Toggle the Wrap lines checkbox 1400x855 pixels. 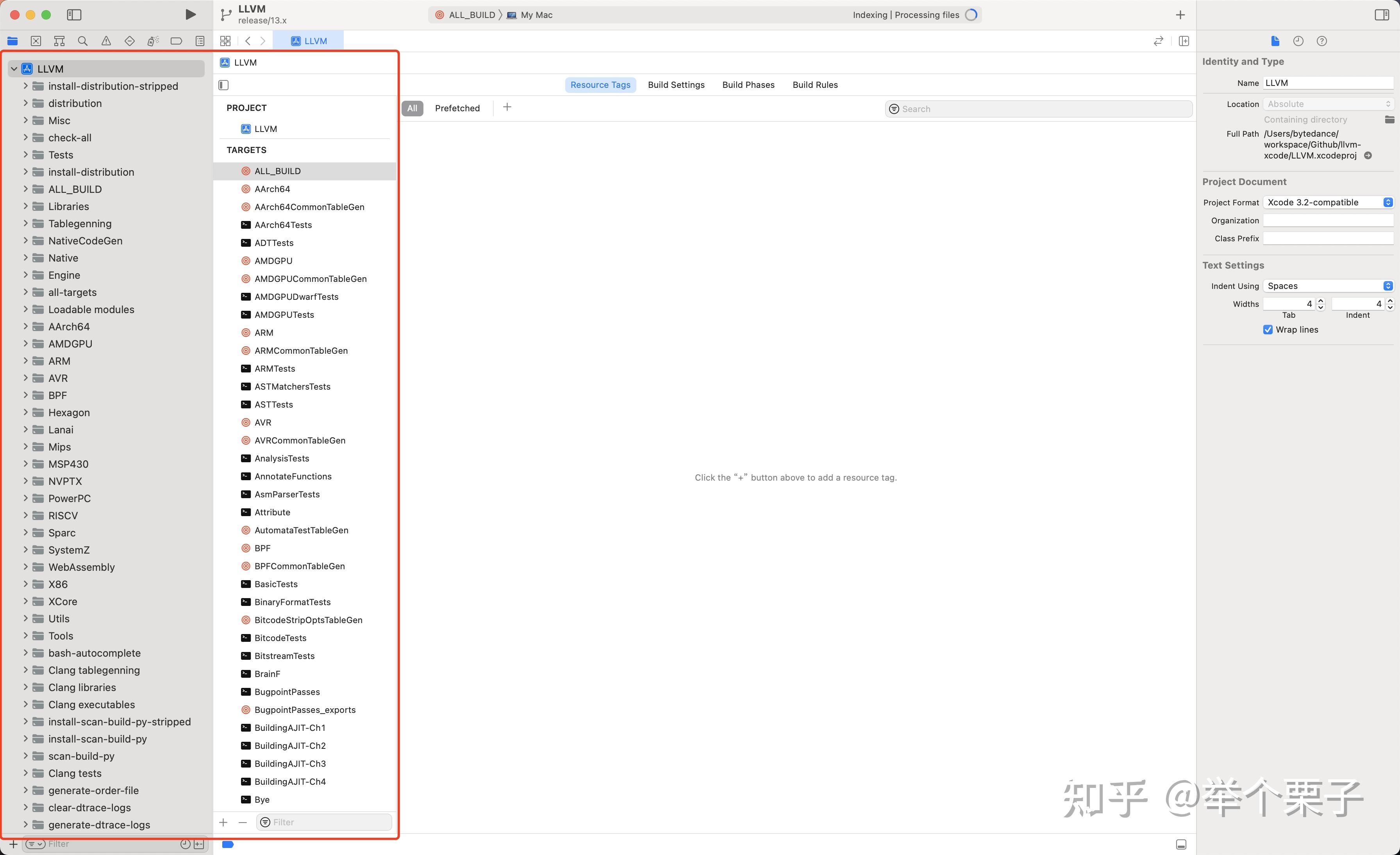[x=1268, y=330]
